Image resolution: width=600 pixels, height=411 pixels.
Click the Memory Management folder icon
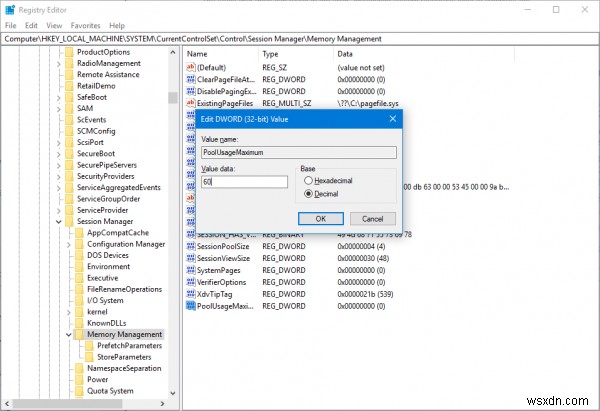[x=79, y=334]
